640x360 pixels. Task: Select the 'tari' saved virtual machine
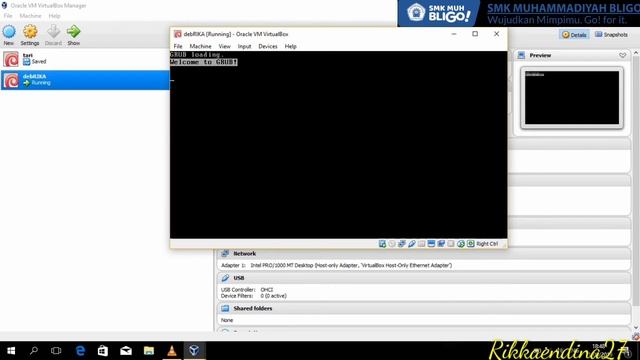85,59
